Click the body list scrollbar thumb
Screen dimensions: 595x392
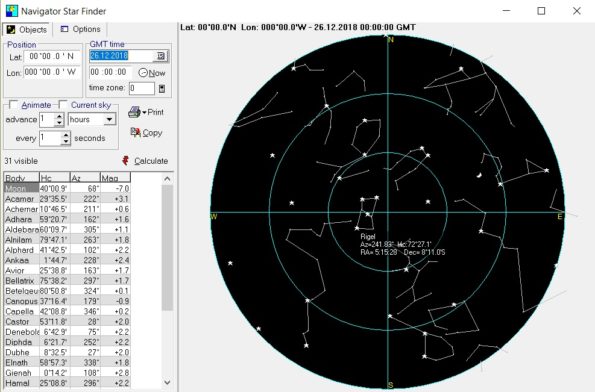coord(167,247)
